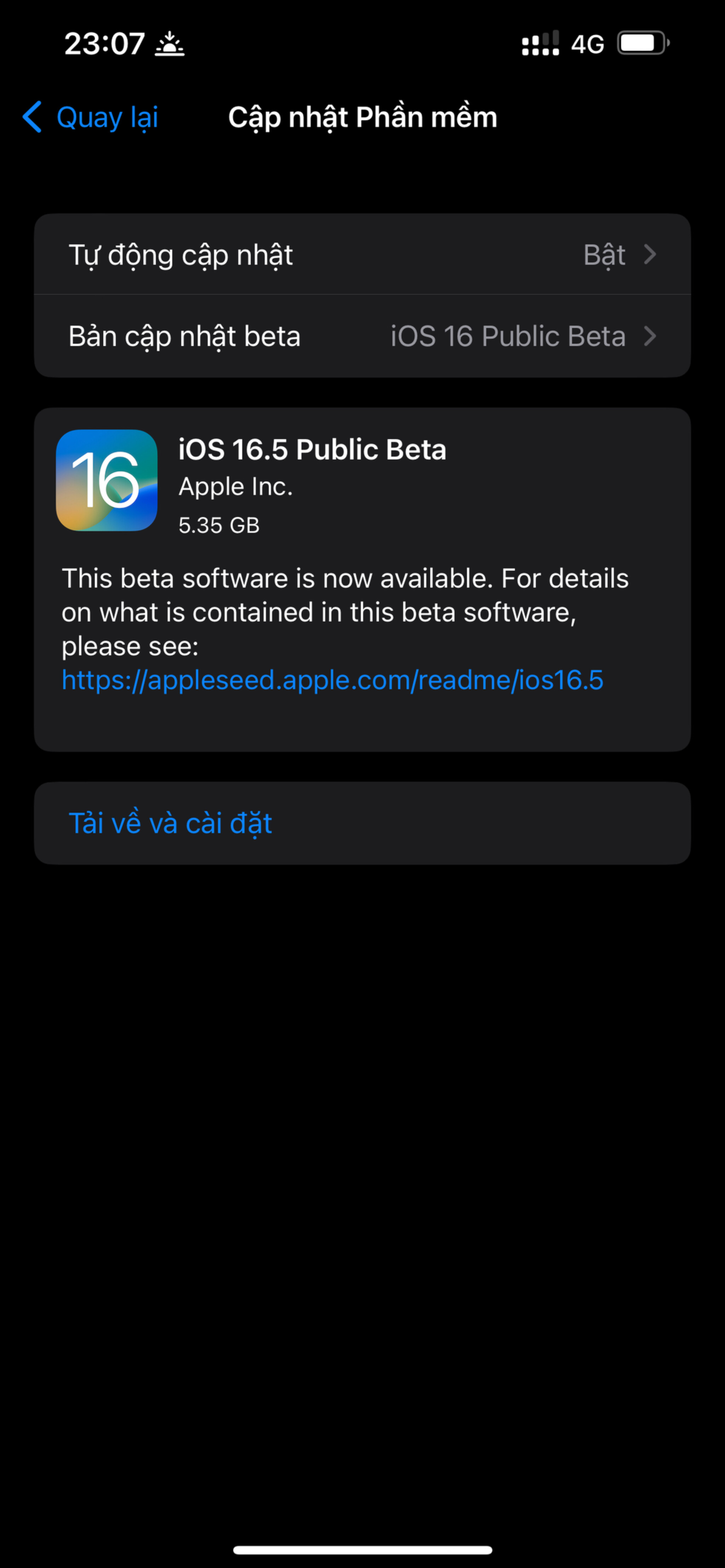Viewport: 725px width, 1568px height.
Task: Tap the back chevron arrow icon
Action: pyautogui.click(x=32, y=117)
